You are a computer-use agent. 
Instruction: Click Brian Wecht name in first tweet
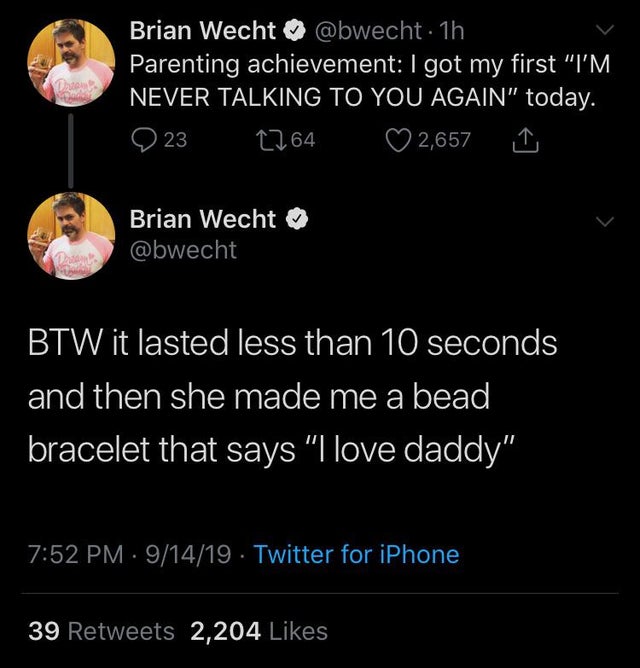pos(203,31)
